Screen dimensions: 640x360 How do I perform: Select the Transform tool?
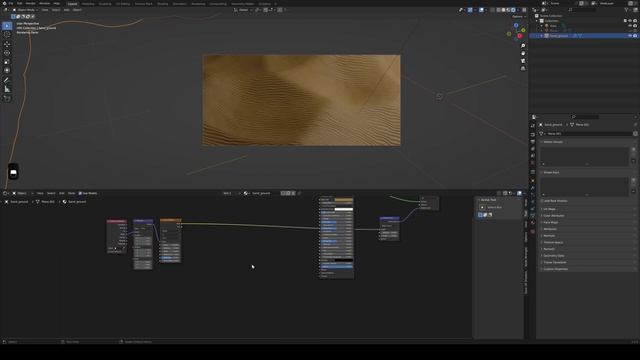pyautogui.click(x=7, y=71)
